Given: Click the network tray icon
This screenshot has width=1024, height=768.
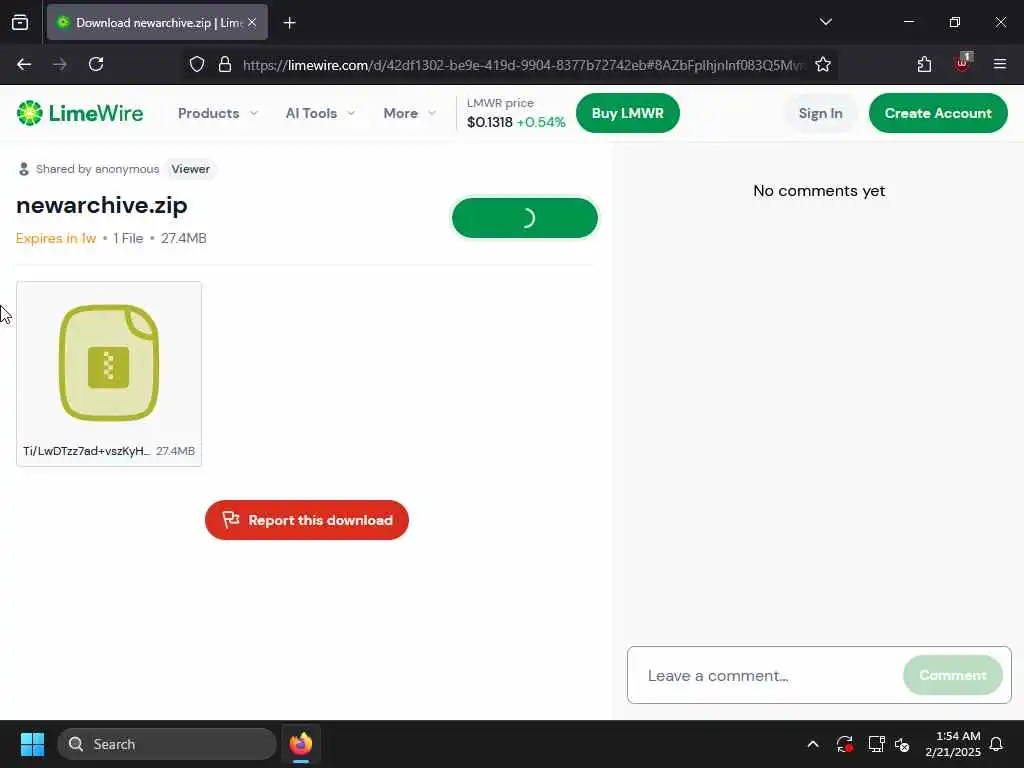Looking at the screenshot, I should click(876, 744).
